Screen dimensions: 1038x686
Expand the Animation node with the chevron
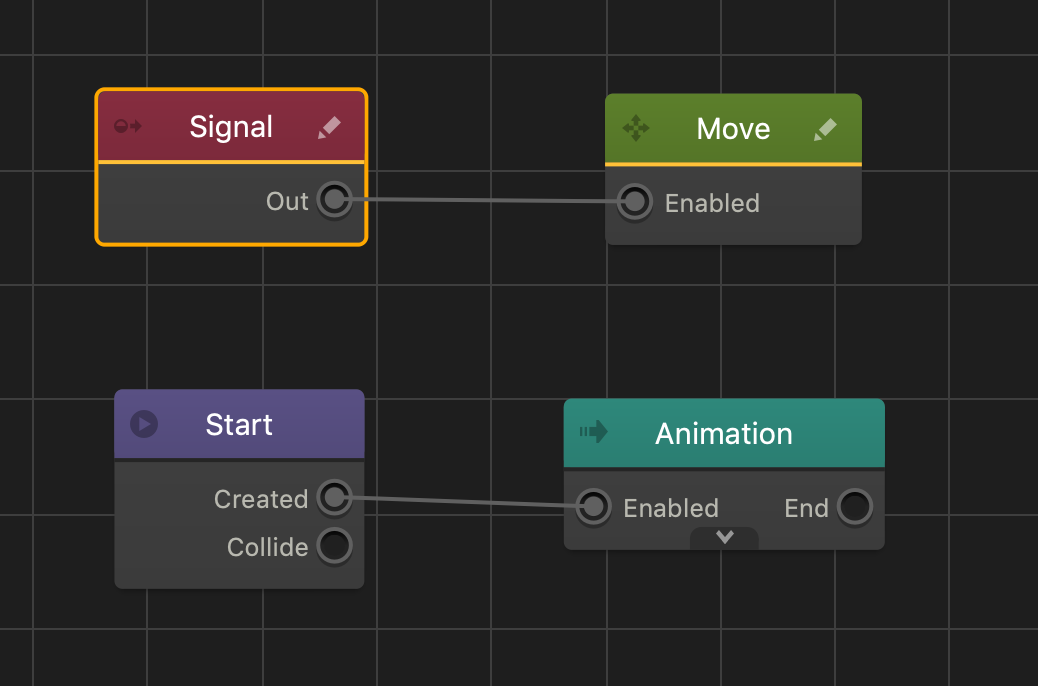click(725, 537)
